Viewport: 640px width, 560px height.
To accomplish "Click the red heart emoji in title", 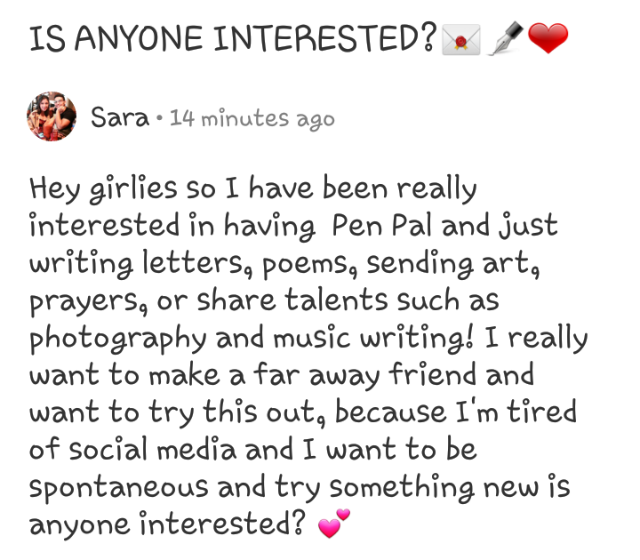I will [548, 38].
